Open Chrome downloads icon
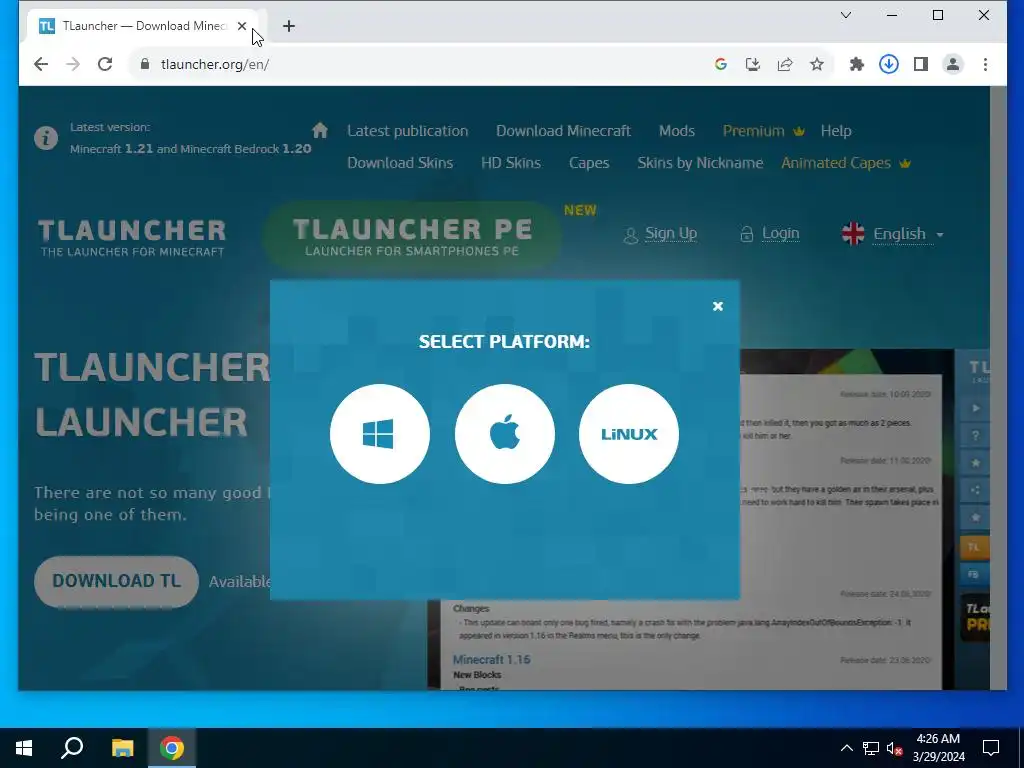1024x768 pixels. click(889, 64)
